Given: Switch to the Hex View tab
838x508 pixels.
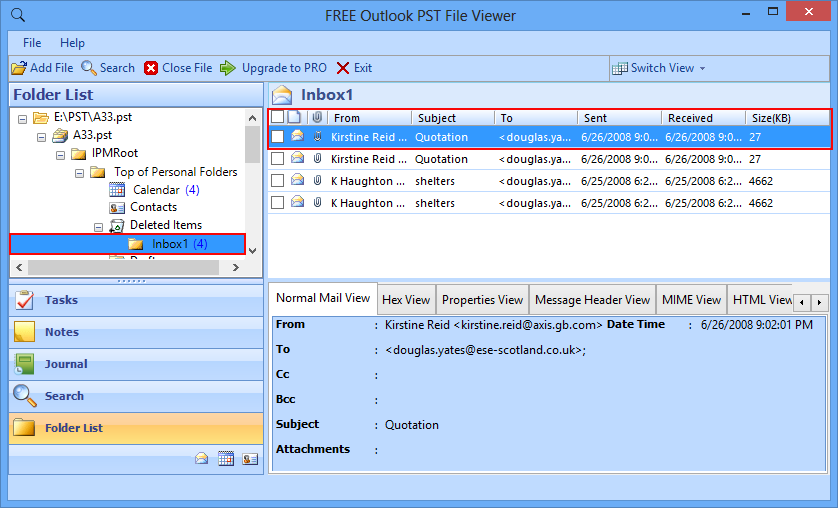Looking at the screenshot, I should [406, 300].
